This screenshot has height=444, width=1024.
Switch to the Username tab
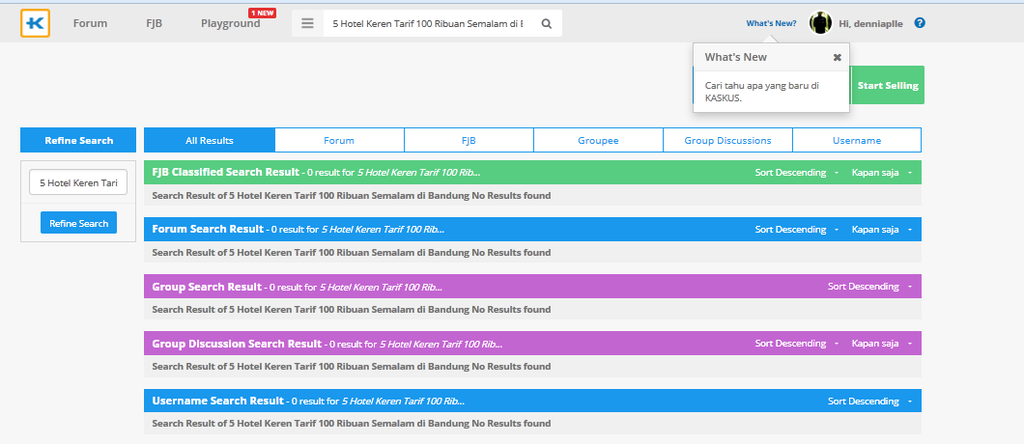click(857, 140)
